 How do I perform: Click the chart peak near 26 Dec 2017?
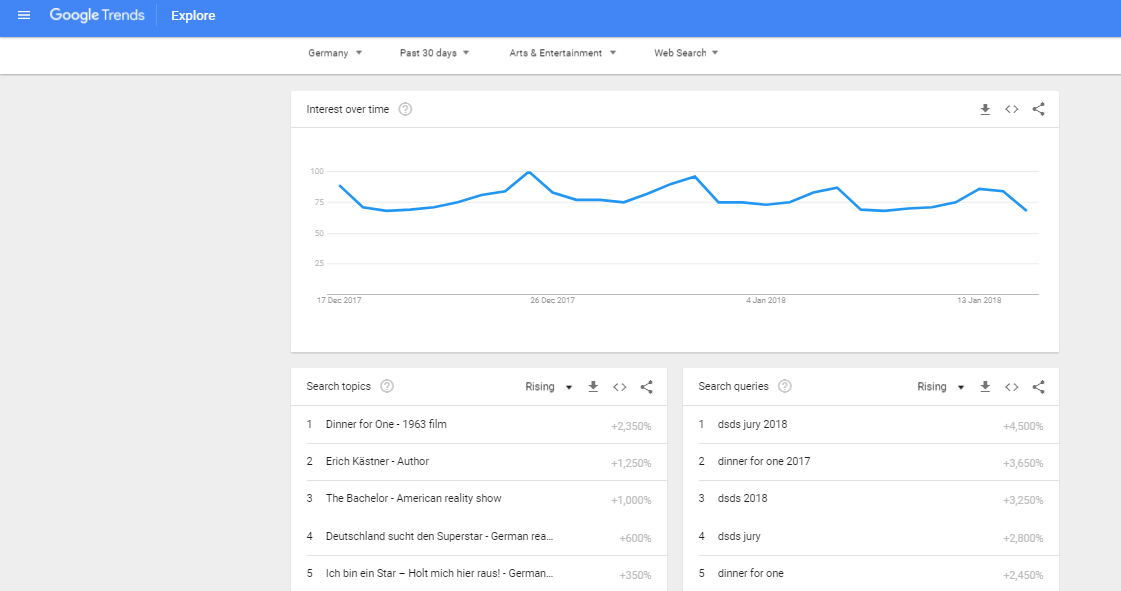(528, 172)
